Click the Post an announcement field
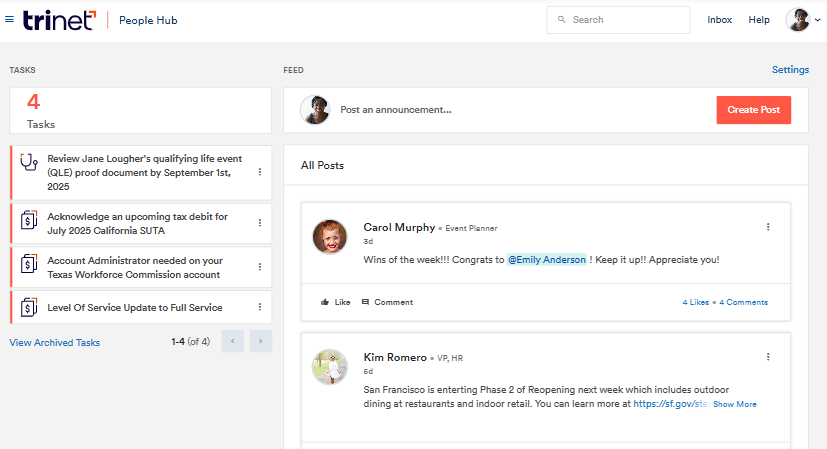Viewport: 827px width, 449px height. 396,110
